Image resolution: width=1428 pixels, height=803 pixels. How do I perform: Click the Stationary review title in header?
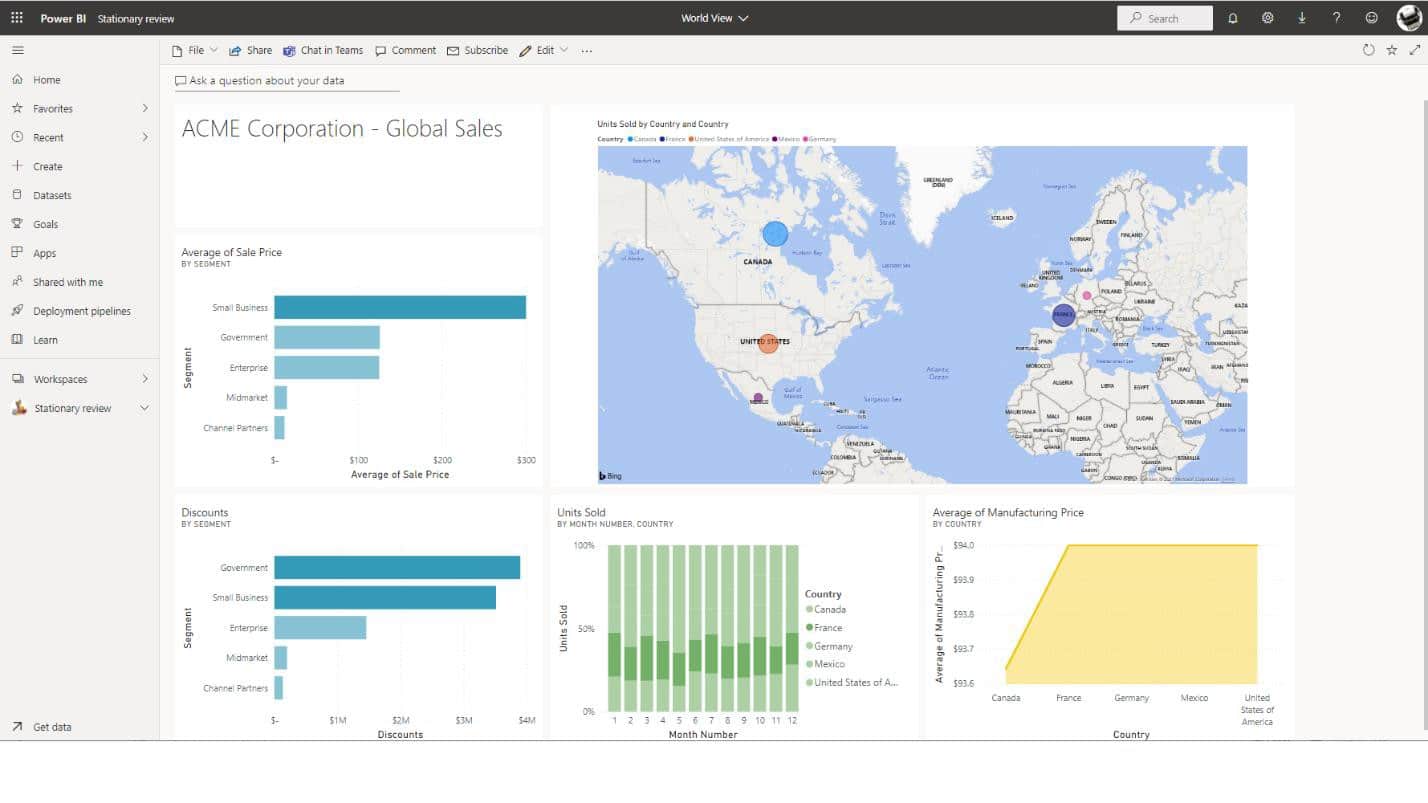(x=136, y=18)
